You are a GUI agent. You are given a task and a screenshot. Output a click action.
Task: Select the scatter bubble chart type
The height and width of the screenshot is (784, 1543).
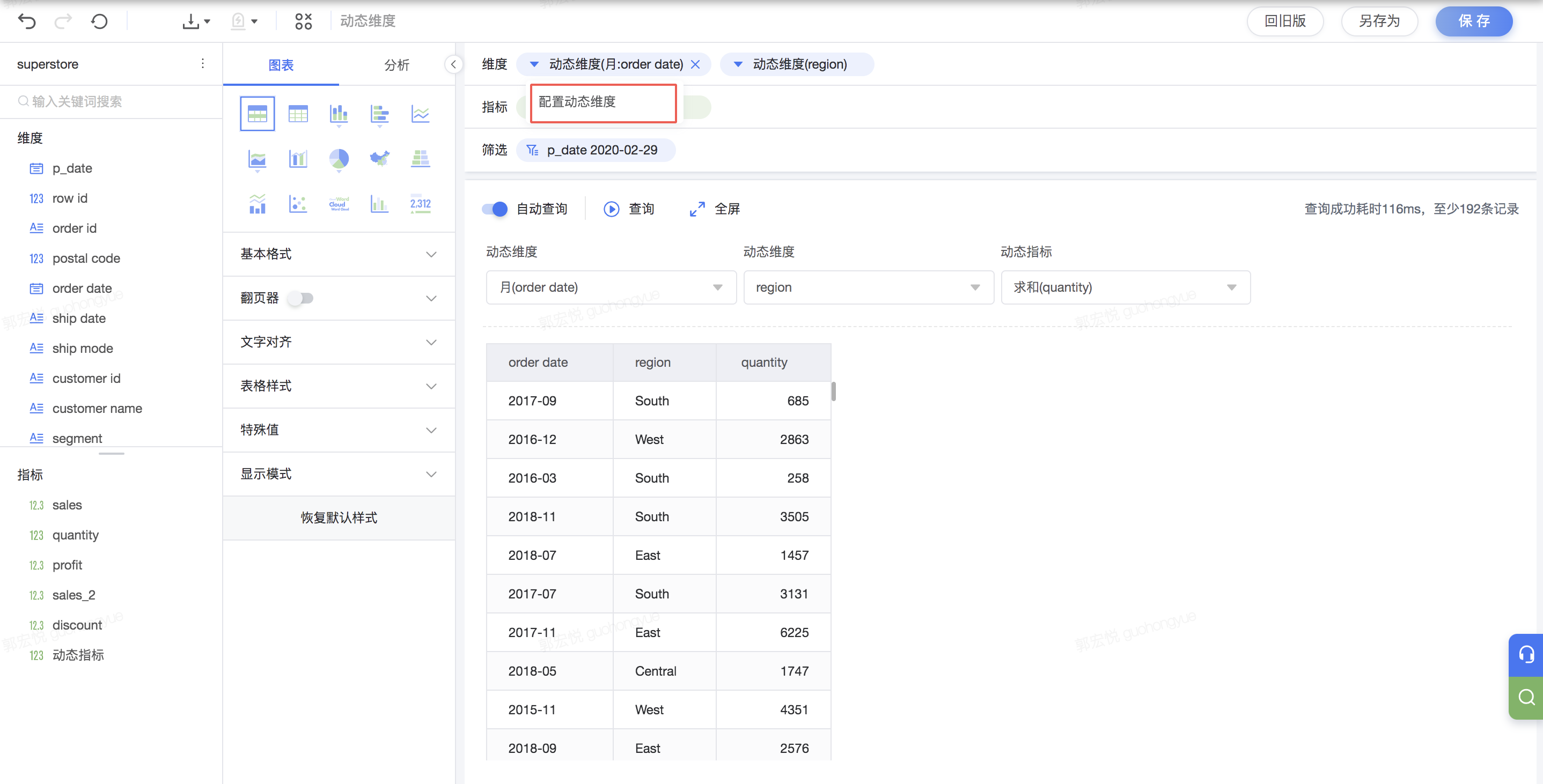click(298, 204)
